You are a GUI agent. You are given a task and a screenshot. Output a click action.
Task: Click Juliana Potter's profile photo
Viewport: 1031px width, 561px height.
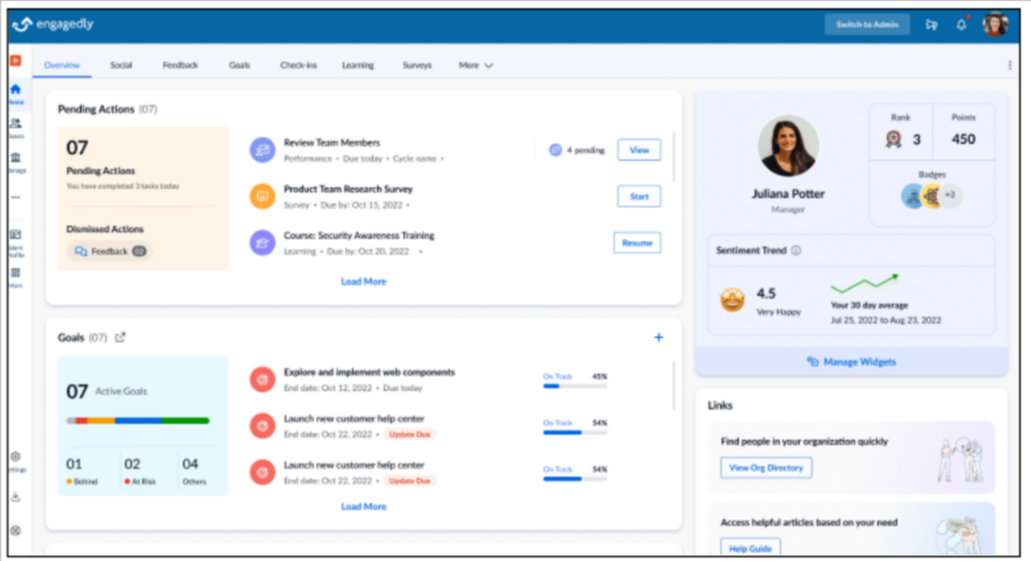tap(788, 146)
